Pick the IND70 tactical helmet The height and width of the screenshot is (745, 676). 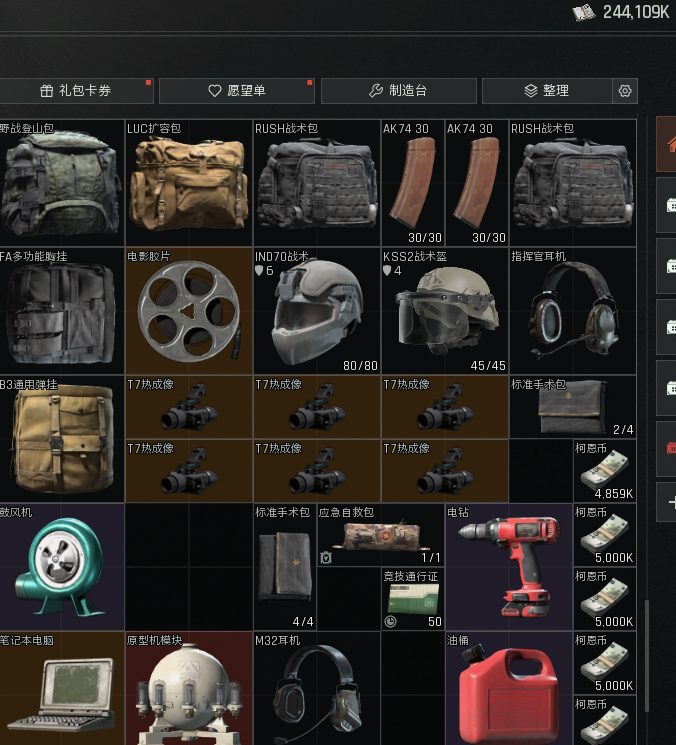point(316,311)
